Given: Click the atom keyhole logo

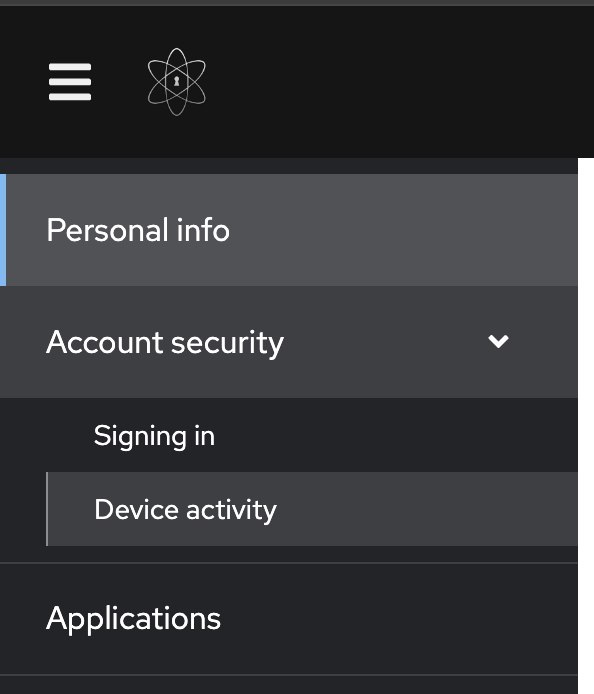Looking at the screenshot, I should 177,82.
